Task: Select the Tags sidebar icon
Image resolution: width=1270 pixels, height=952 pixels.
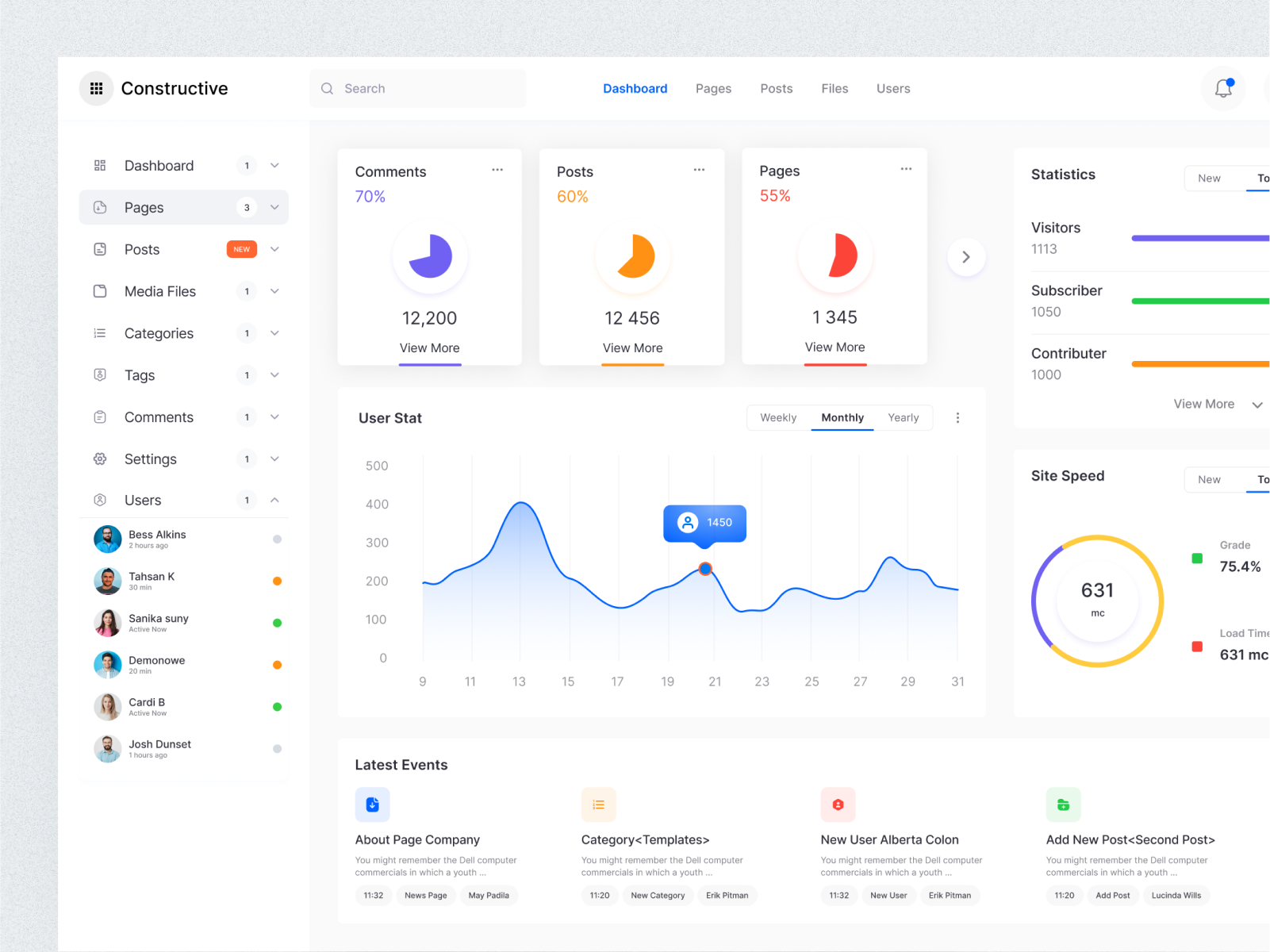Action: pyautogui.click(x=99, y=374)
